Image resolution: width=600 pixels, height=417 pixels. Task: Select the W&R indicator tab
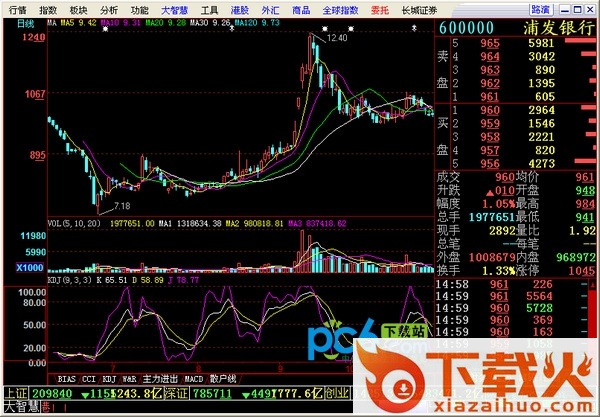click(129, 379)
